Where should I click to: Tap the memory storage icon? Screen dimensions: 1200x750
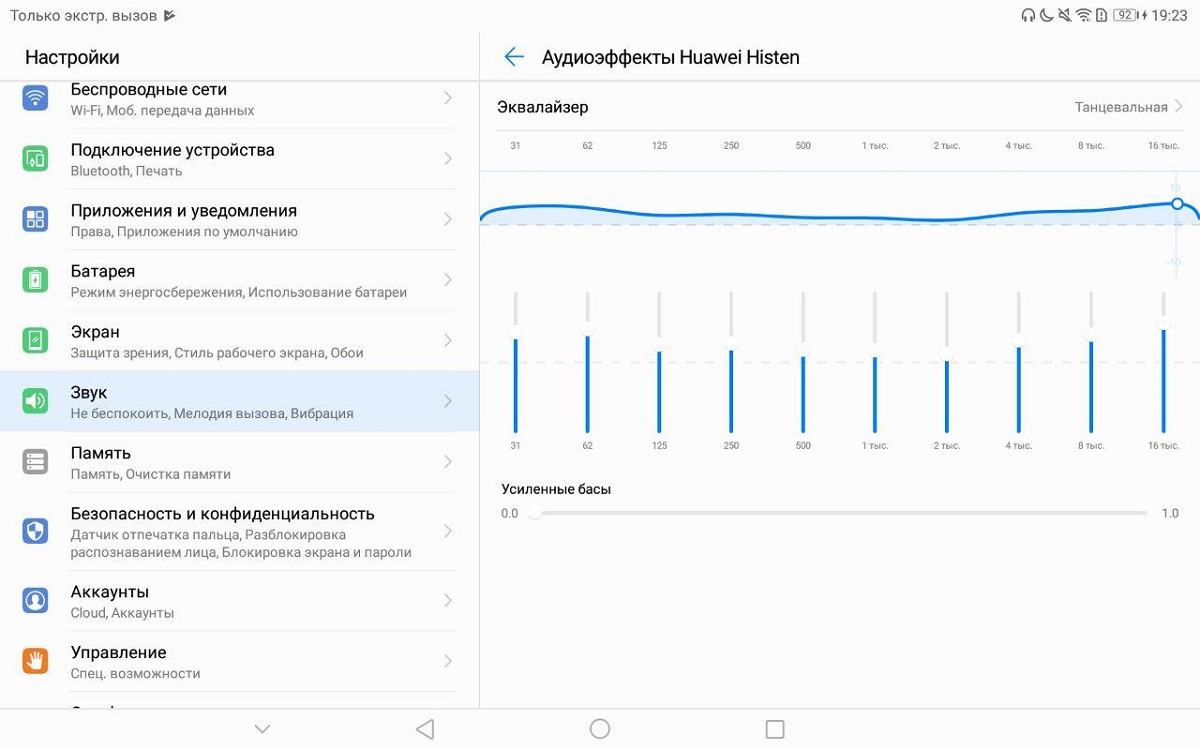[x=35, y=462]
